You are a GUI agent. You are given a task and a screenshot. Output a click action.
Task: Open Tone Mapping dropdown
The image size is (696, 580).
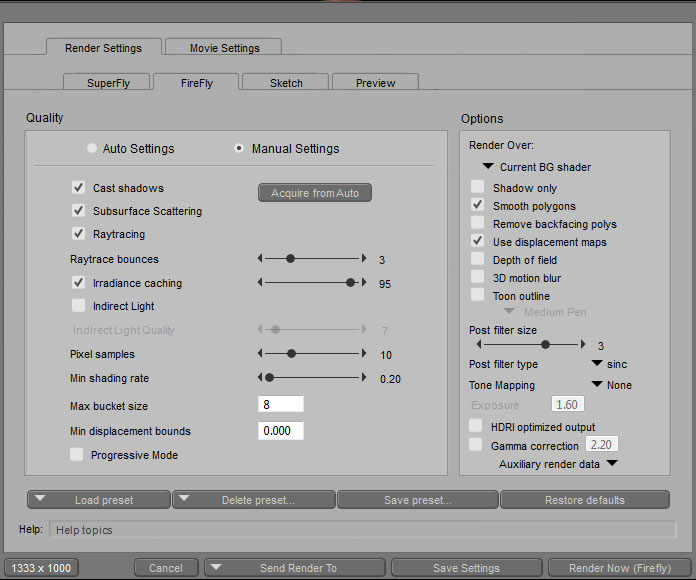[x=597, y=385]
